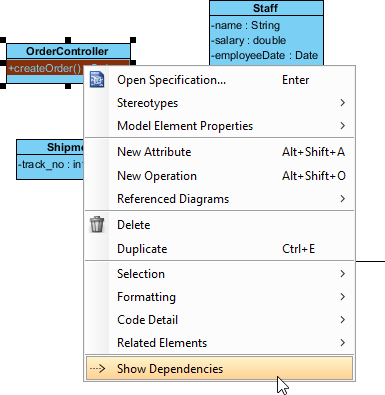This screenshot has height=395, width=385.
Task: Select Delete in the context menu
Action: click(x=219, y=225)
